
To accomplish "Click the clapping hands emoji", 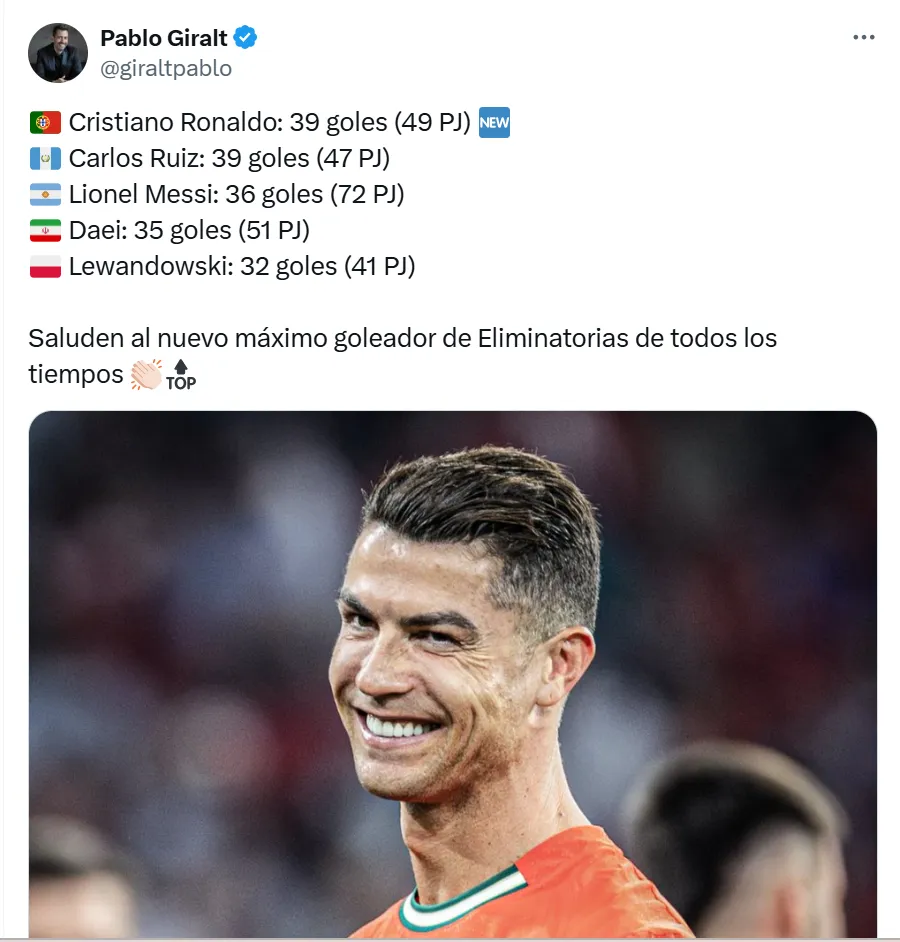I will 146,374.
